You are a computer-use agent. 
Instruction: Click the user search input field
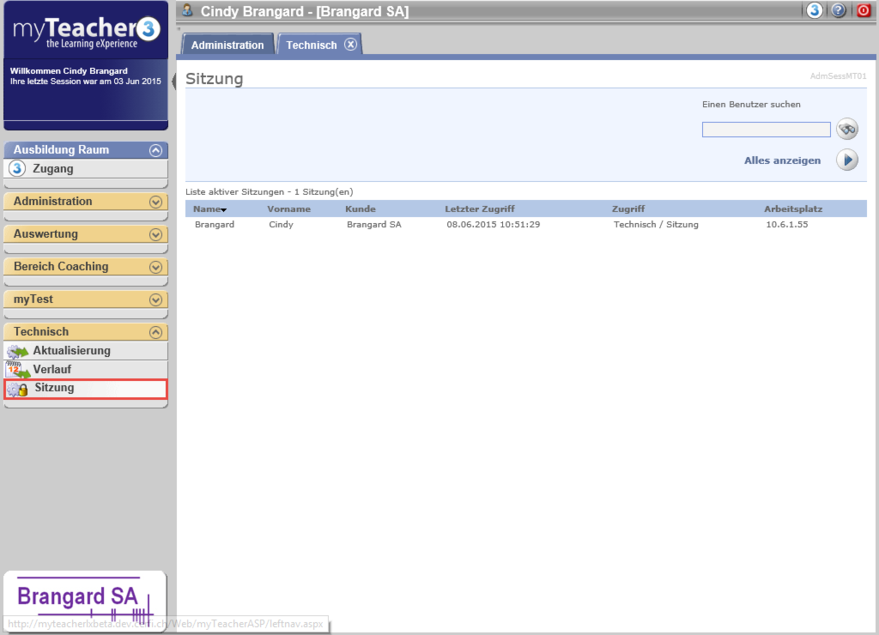pyautogui.click(x=766, y=130)
